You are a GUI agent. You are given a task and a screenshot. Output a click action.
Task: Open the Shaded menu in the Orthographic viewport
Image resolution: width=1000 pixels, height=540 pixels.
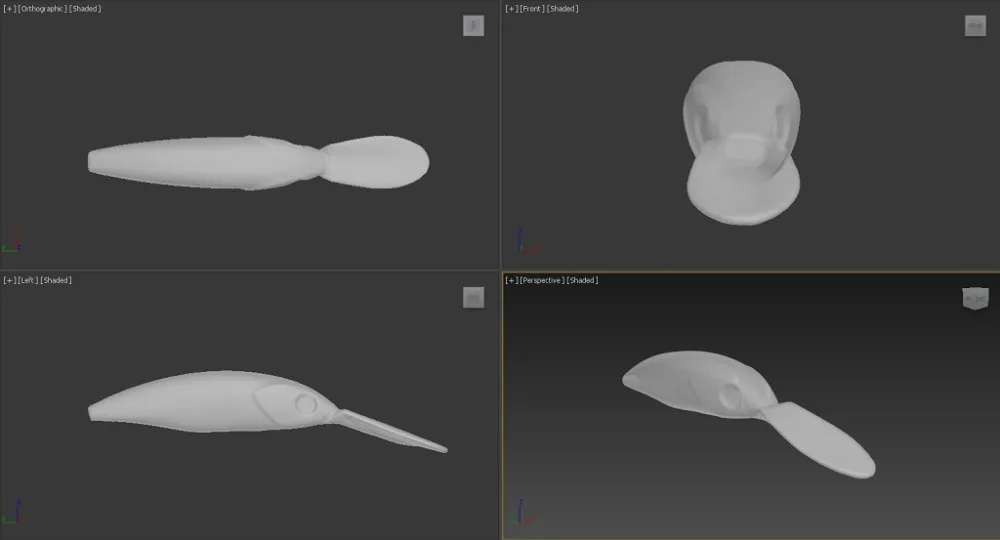click(x=86, y=9)
